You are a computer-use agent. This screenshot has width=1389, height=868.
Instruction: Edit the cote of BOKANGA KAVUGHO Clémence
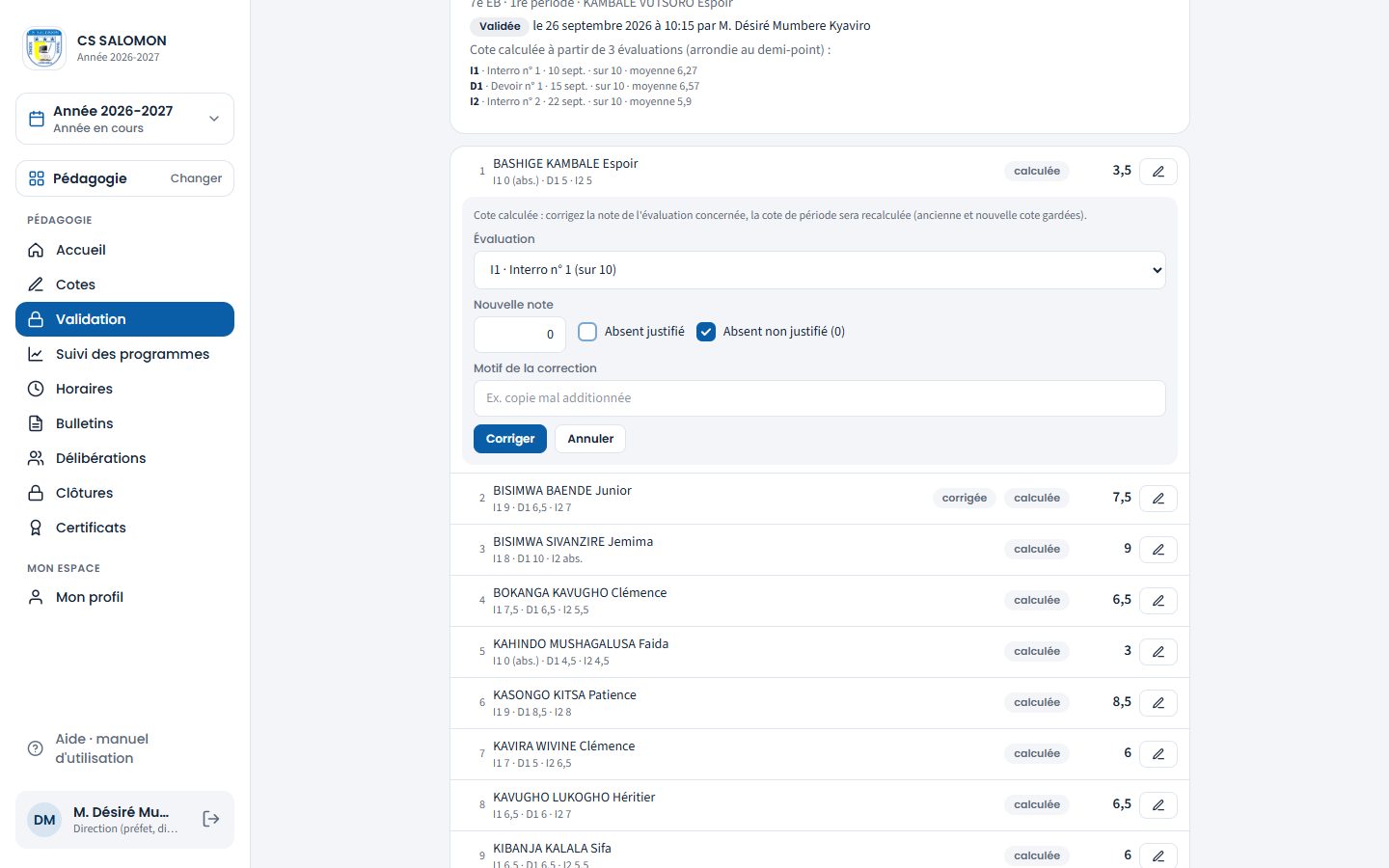tap(1158, 600)
